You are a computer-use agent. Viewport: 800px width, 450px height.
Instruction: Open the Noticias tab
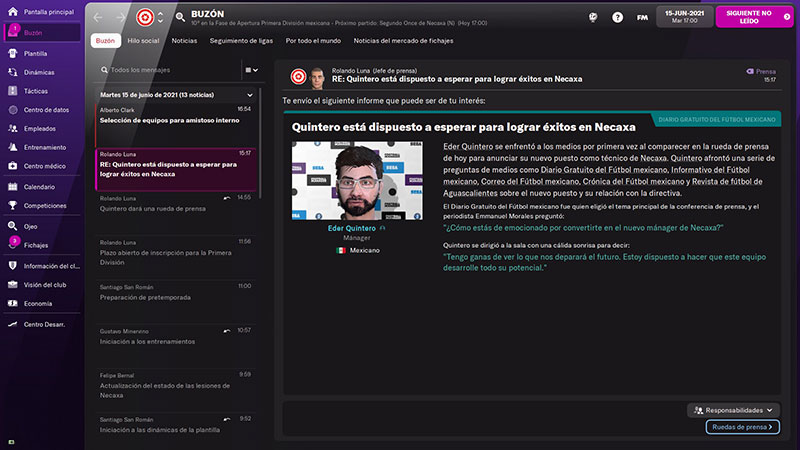[x=184, y=41]
